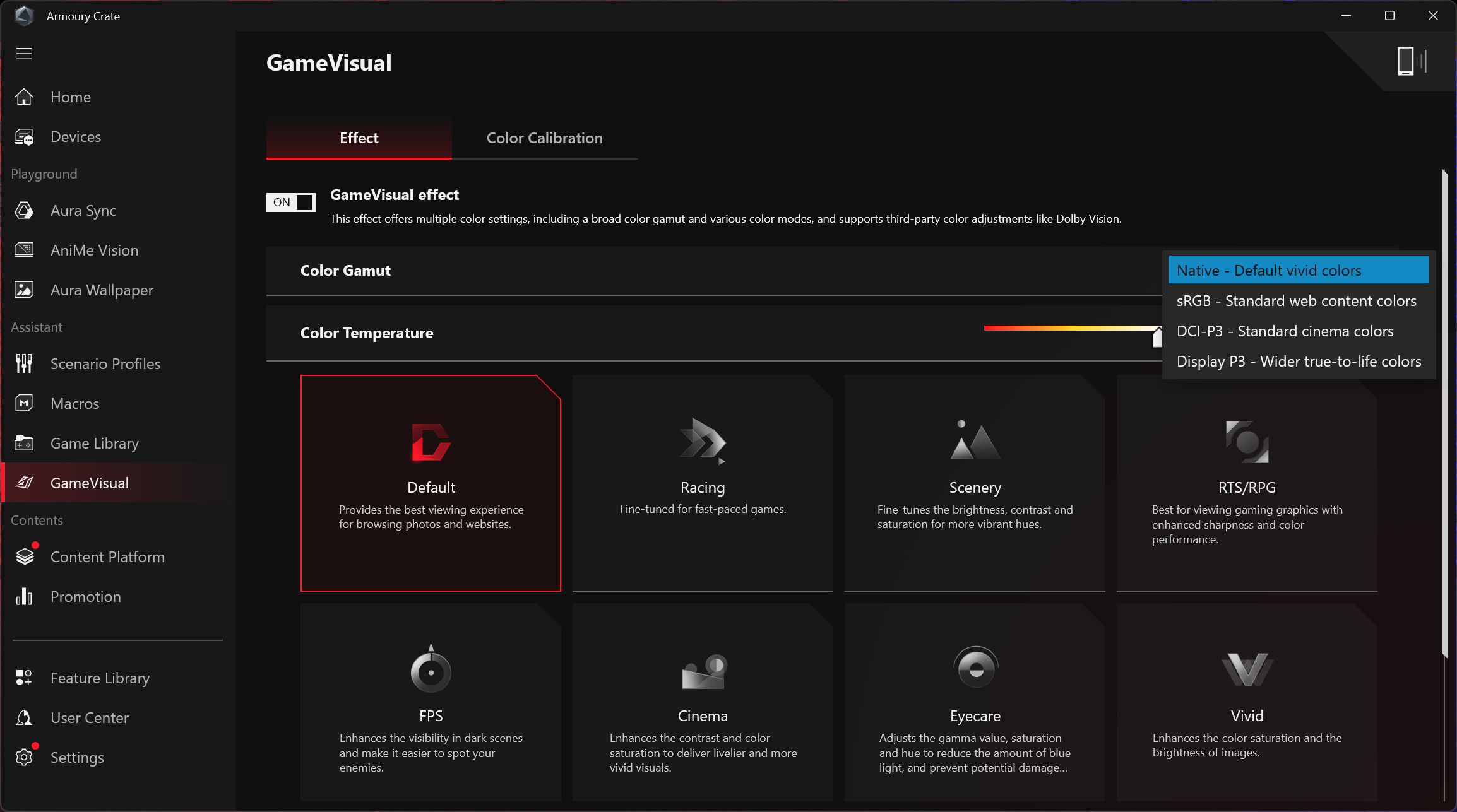Select the FPS mode crosshair icon
The height and width of the screenshot is (812, 1457).
point(431,669)
